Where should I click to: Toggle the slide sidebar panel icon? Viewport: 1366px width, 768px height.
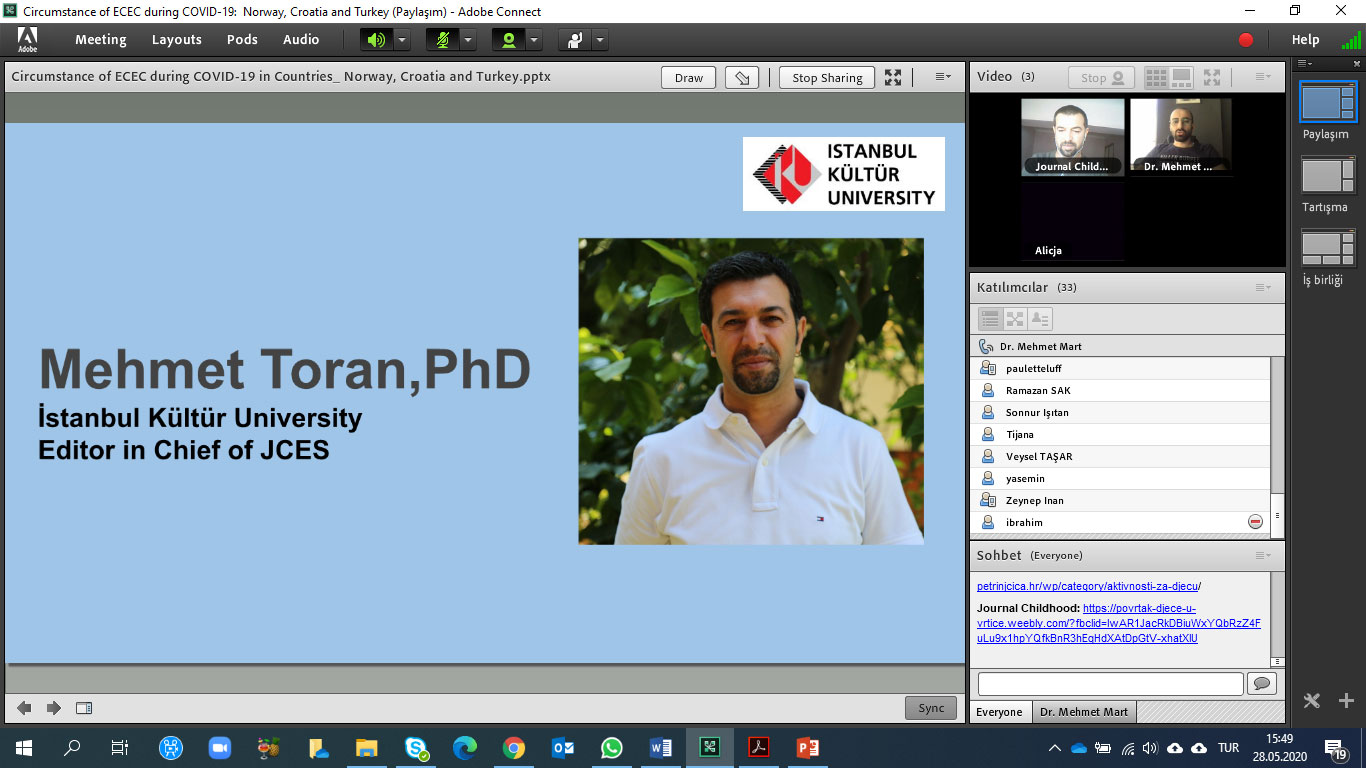point(84,708)
